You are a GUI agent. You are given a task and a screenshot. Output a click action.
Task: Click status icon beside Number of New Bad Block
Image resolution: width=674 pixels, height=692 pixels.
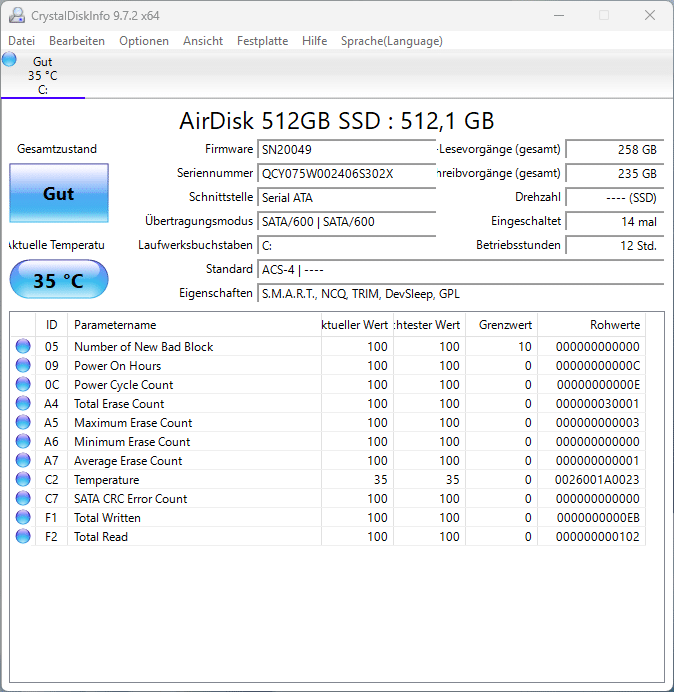(x=23, y=347)
